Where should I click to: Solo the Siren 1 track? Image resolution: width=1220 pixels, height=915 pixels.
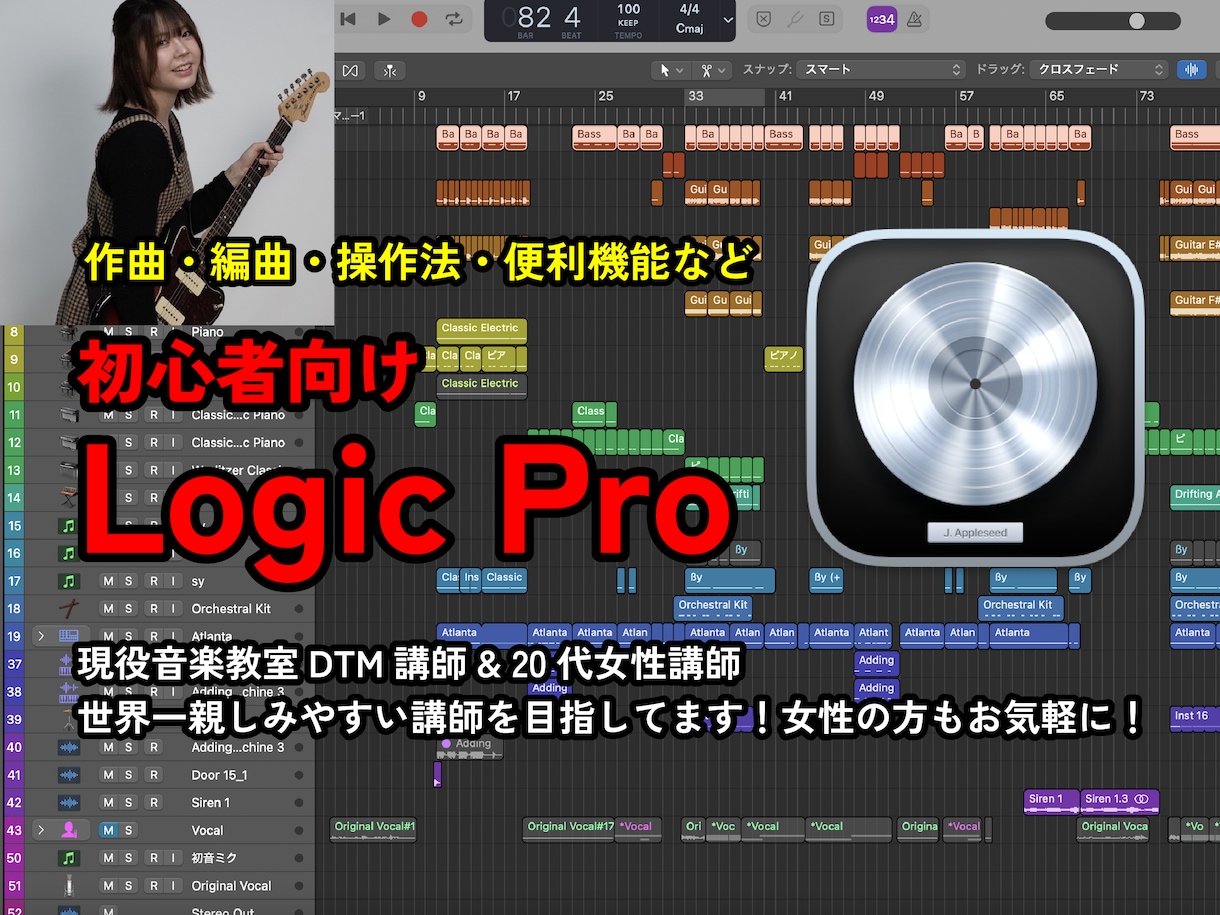click(x=128, y=802)
